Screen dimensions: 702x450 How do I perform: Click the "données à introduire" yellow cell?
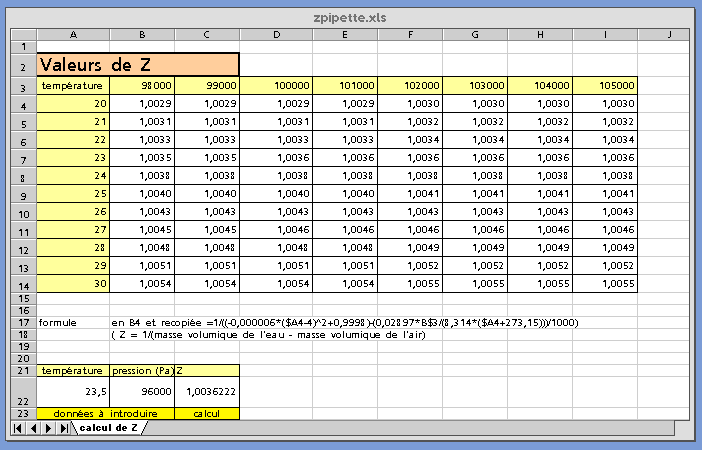(x=105, y=412)
